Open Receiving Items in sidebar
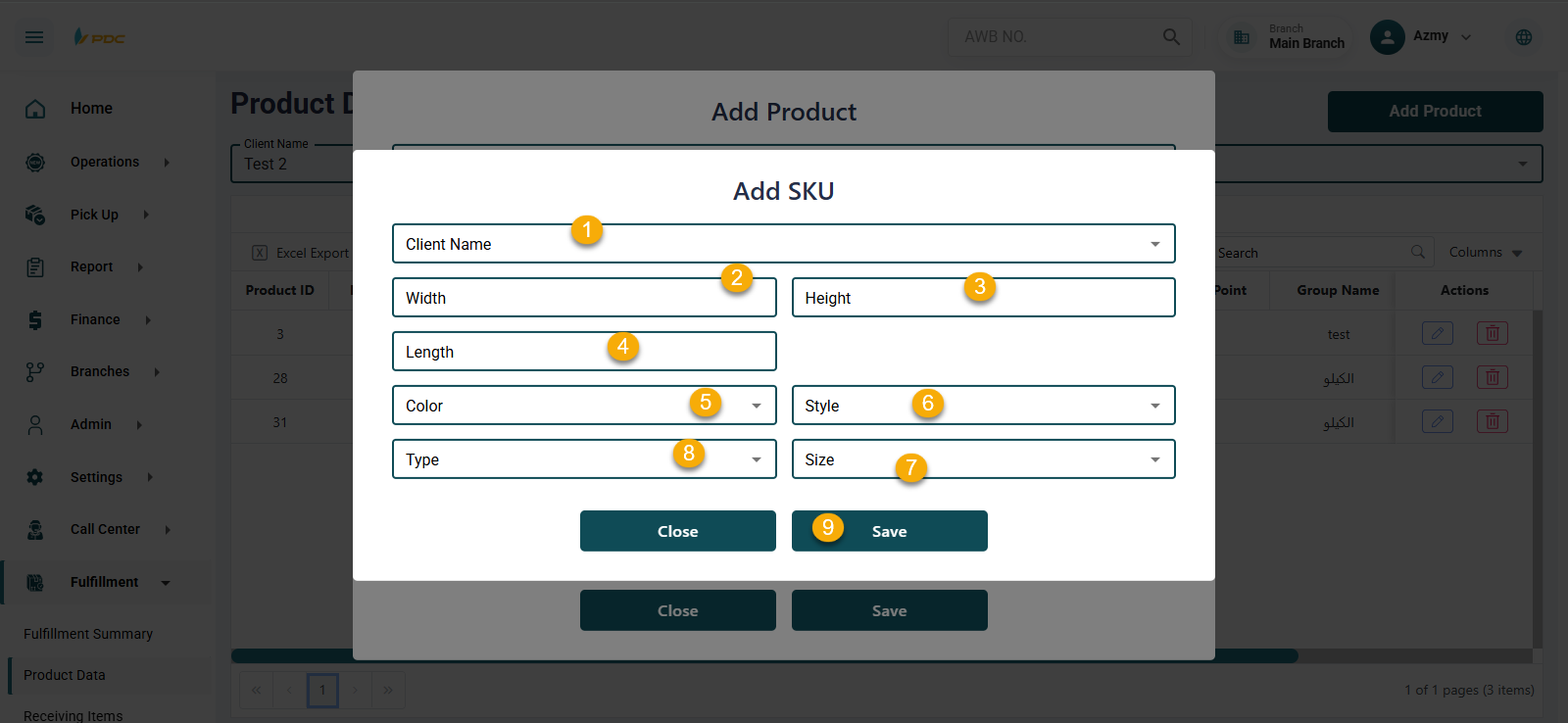 tap(73, 715)
